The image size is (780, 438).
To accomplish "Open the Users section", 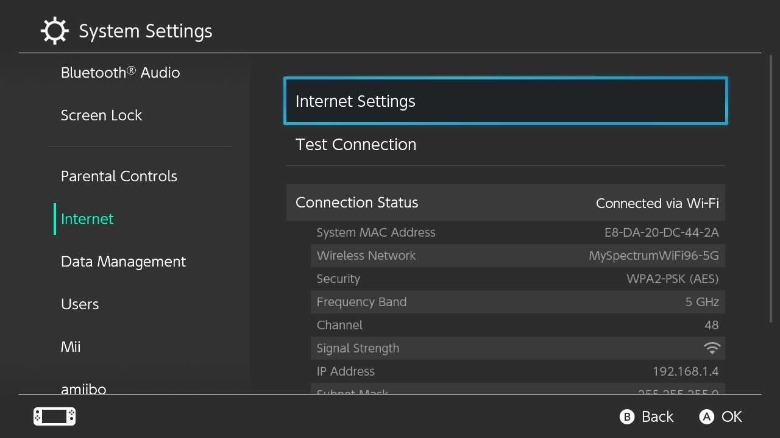I will [x=80, y=304].
